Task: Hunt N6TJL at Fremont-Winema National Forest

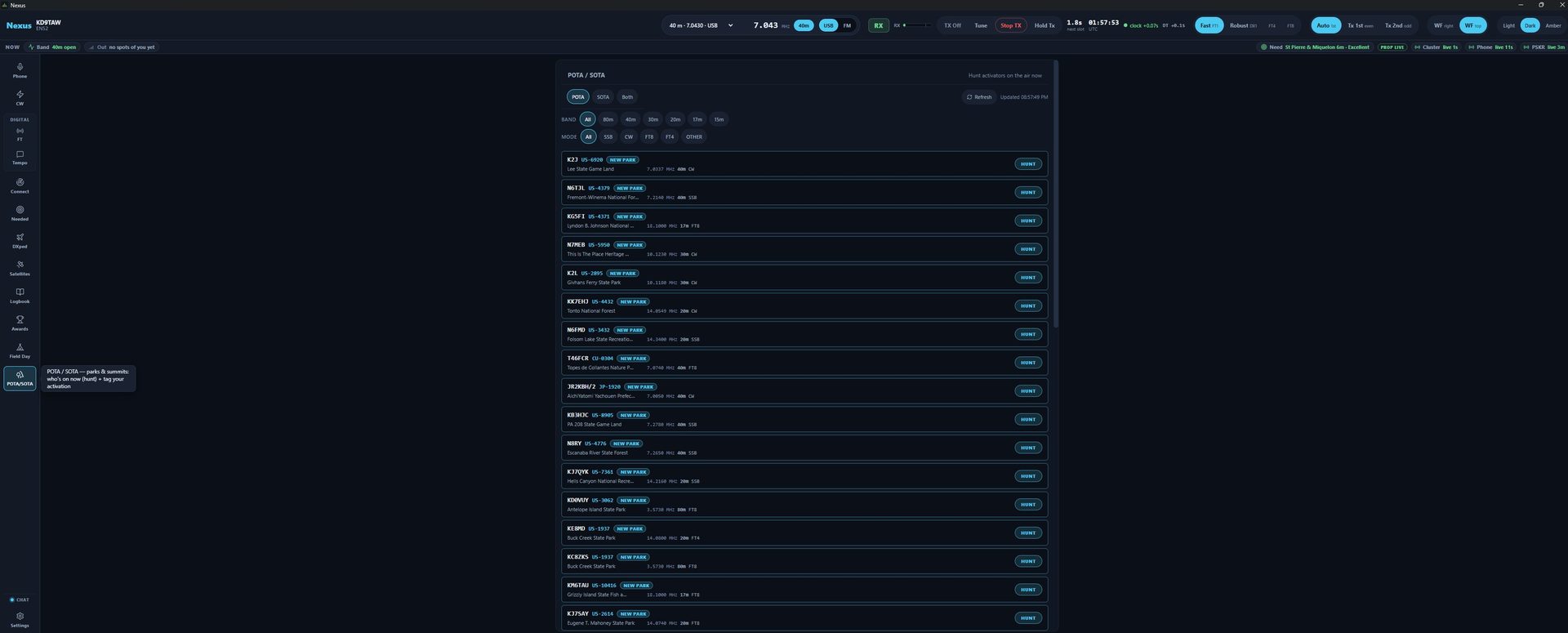Action: point(1028,193)
